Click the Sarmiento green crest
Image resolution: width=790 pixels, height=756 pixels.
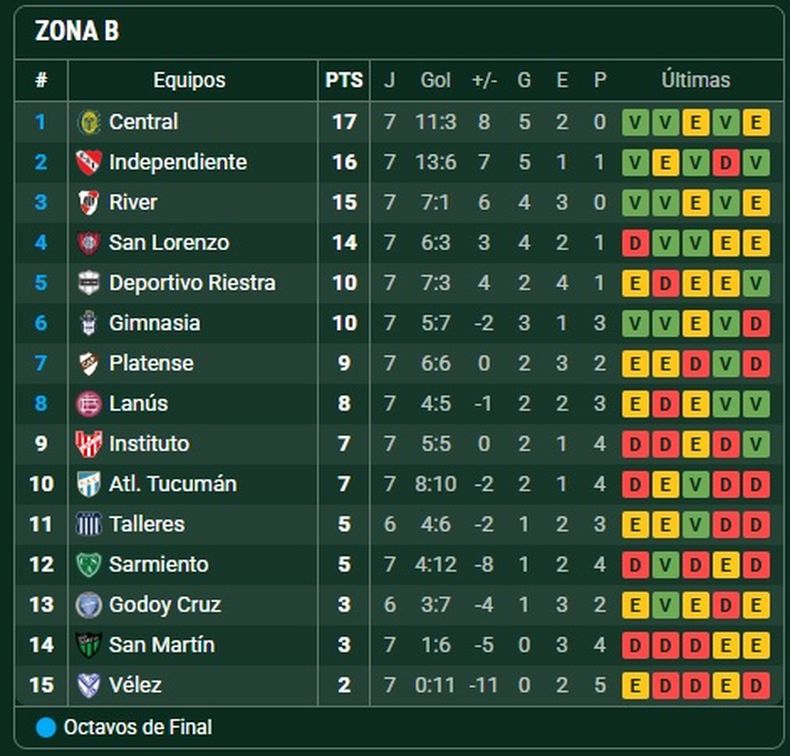coord(89,565)
